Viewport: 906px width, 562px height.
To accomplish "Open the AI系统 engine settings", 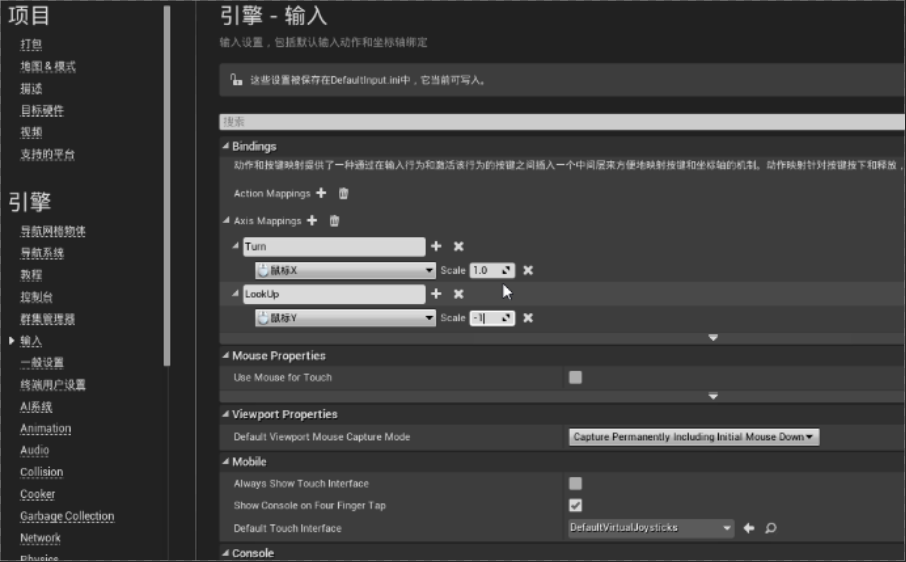I will coord(36,407).
